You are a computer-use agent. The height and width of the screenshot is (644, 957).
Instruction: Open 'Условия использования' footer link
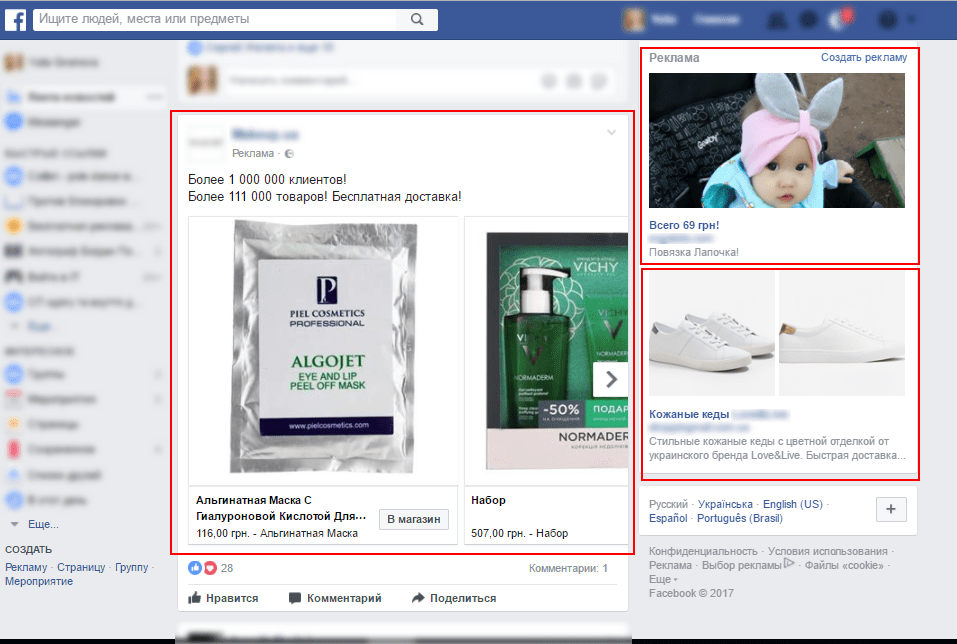[x=828, y=551]
